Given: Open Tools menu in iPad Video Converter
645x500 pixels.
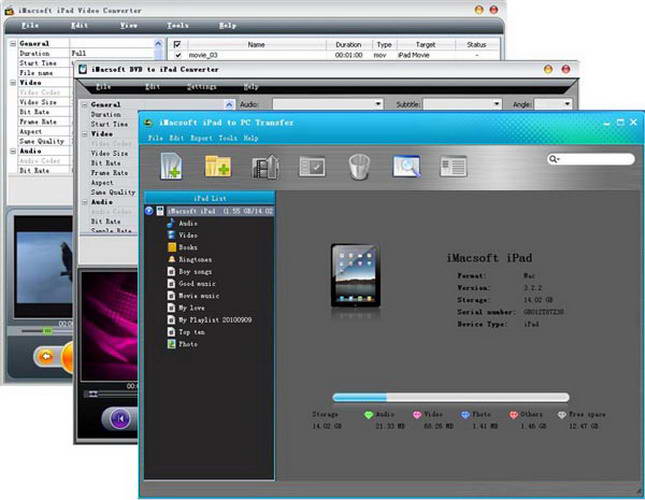Looking at the screenshot, I should pyautogui.click(x=178, y=25).
